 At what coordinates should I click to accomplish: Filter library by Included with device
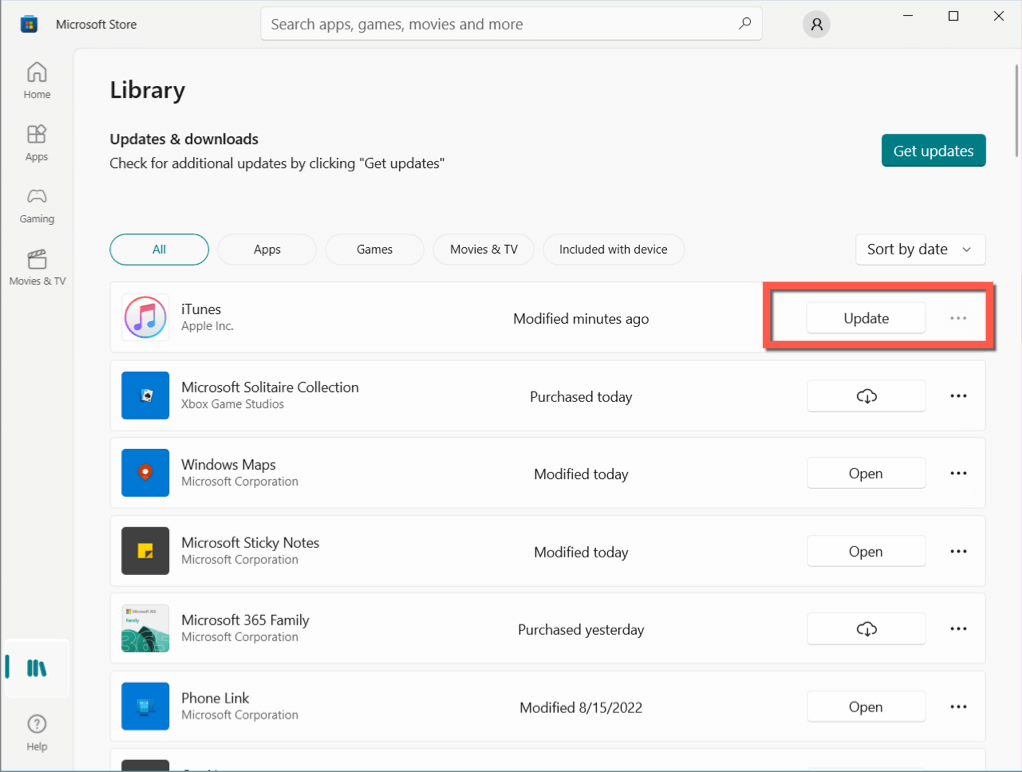613,249
